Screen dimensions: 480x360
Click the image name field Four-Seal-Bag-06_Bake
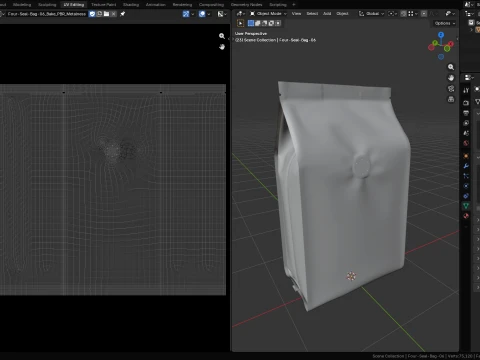pos(47,14)
